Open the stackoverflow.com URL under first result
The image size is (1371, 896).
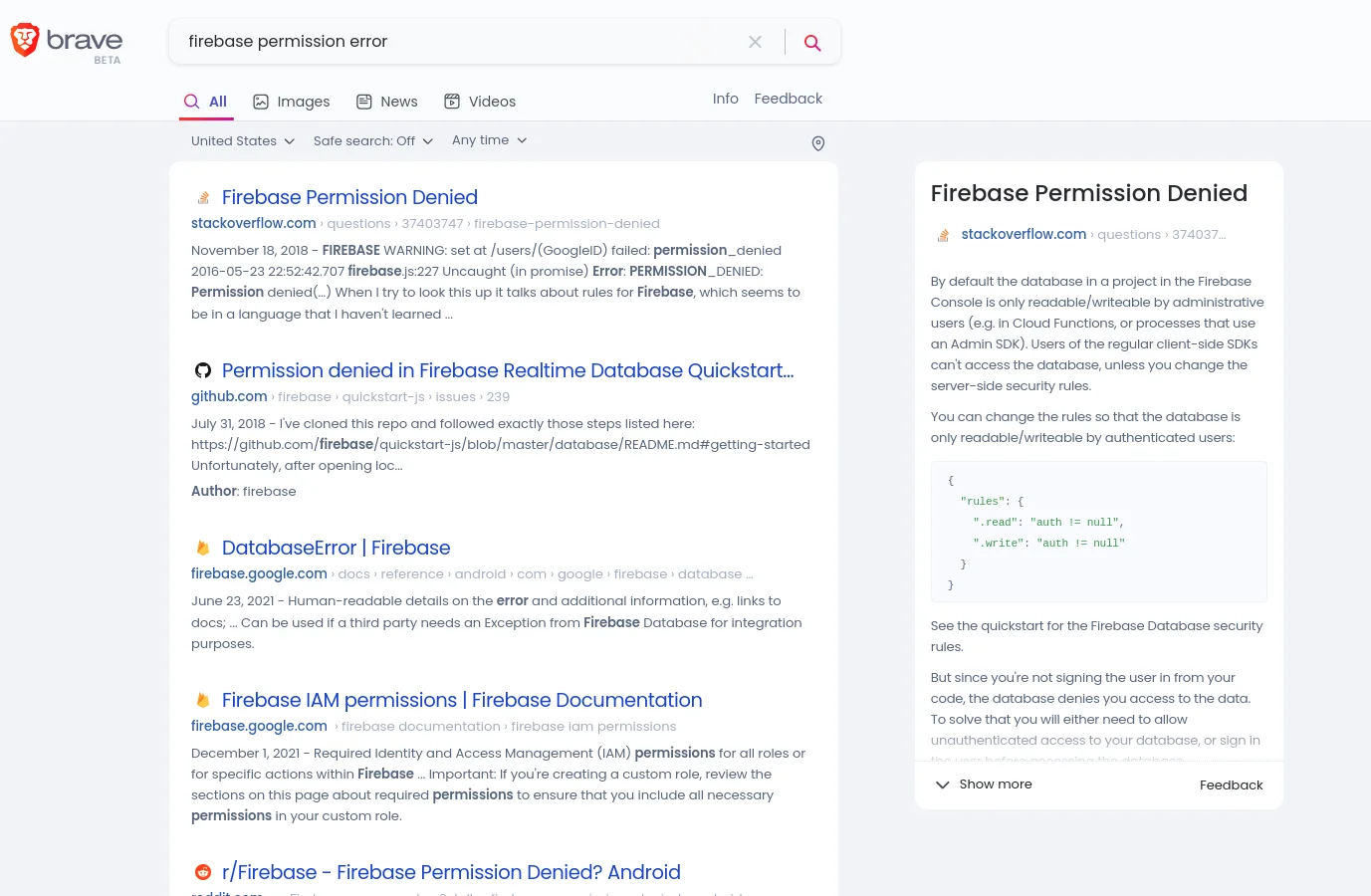click(x=254, y=224)
